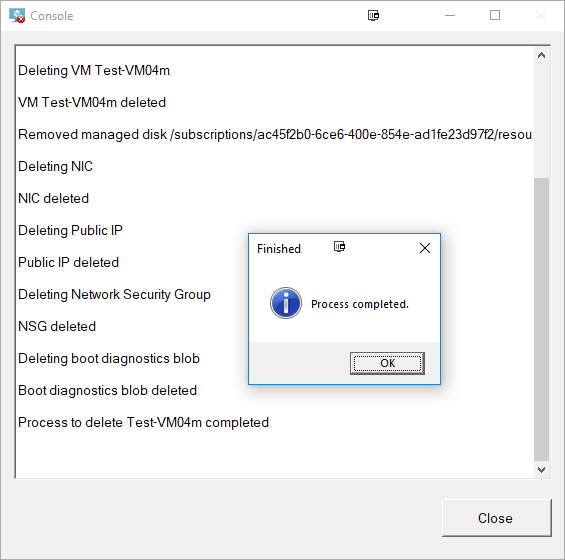Click the 'Process completed.' message text

[360, 305]
